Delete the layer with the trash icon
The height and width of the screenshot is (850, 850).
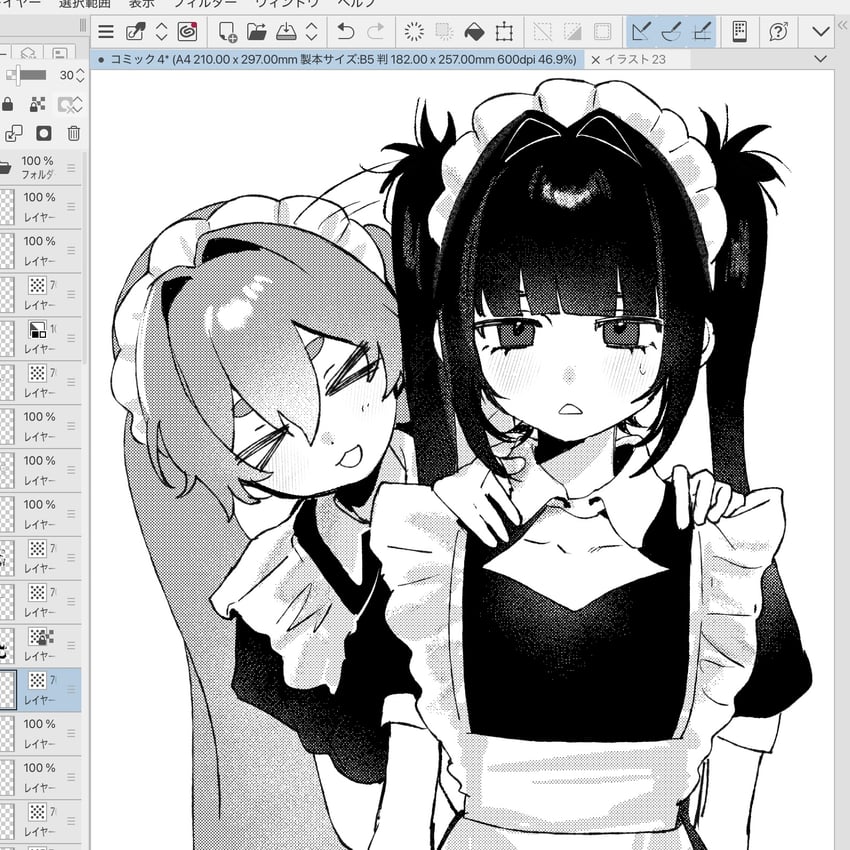pyautogui.click(x=74, y=133)
